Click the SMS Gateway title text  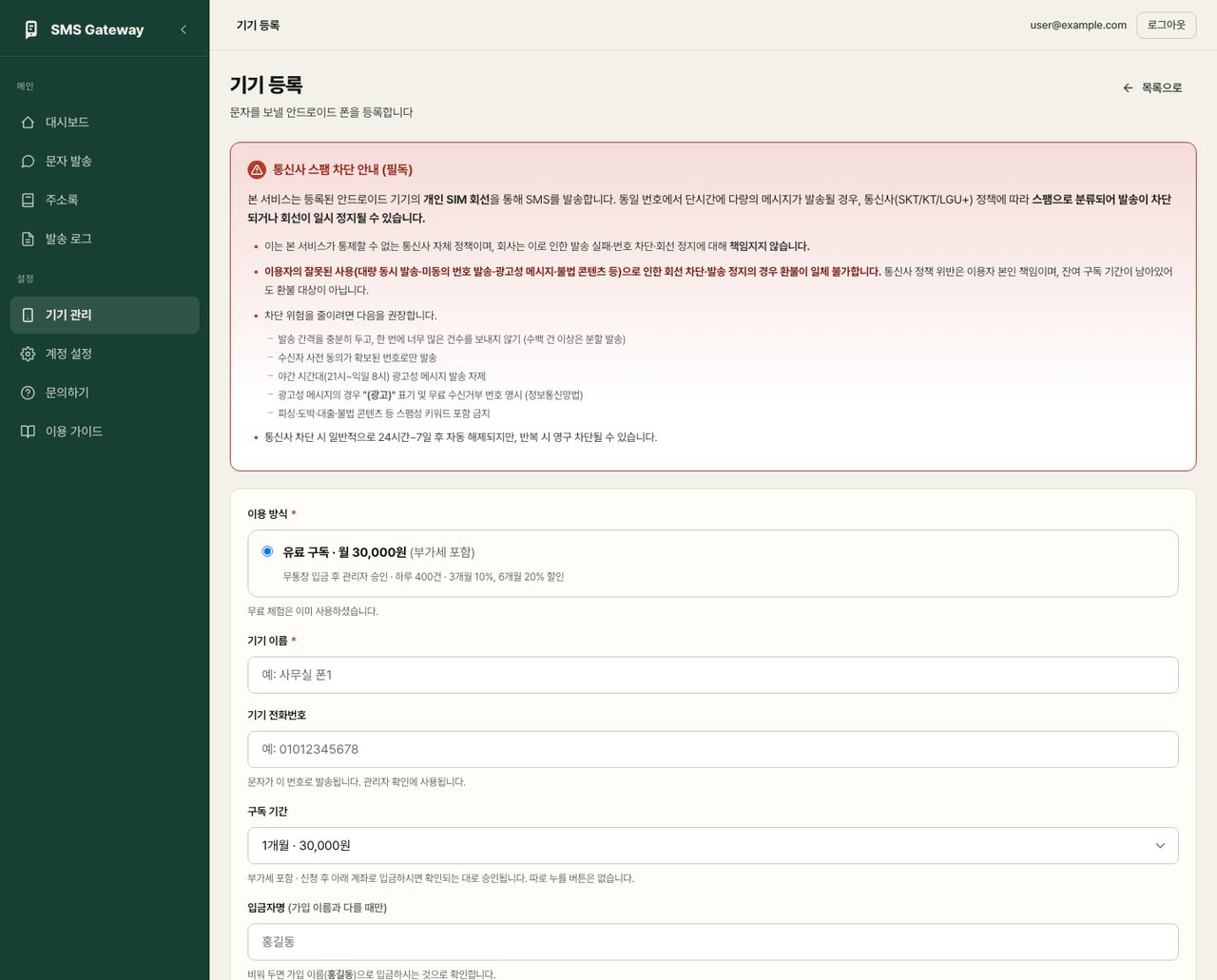(97, 30)
